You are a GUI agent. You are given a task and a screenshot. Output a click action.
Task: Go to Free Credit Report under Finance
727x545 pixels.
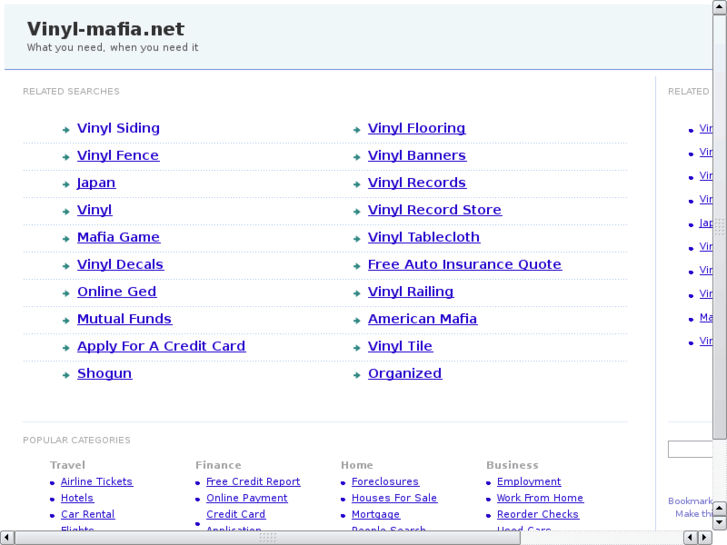coord(253,482)
